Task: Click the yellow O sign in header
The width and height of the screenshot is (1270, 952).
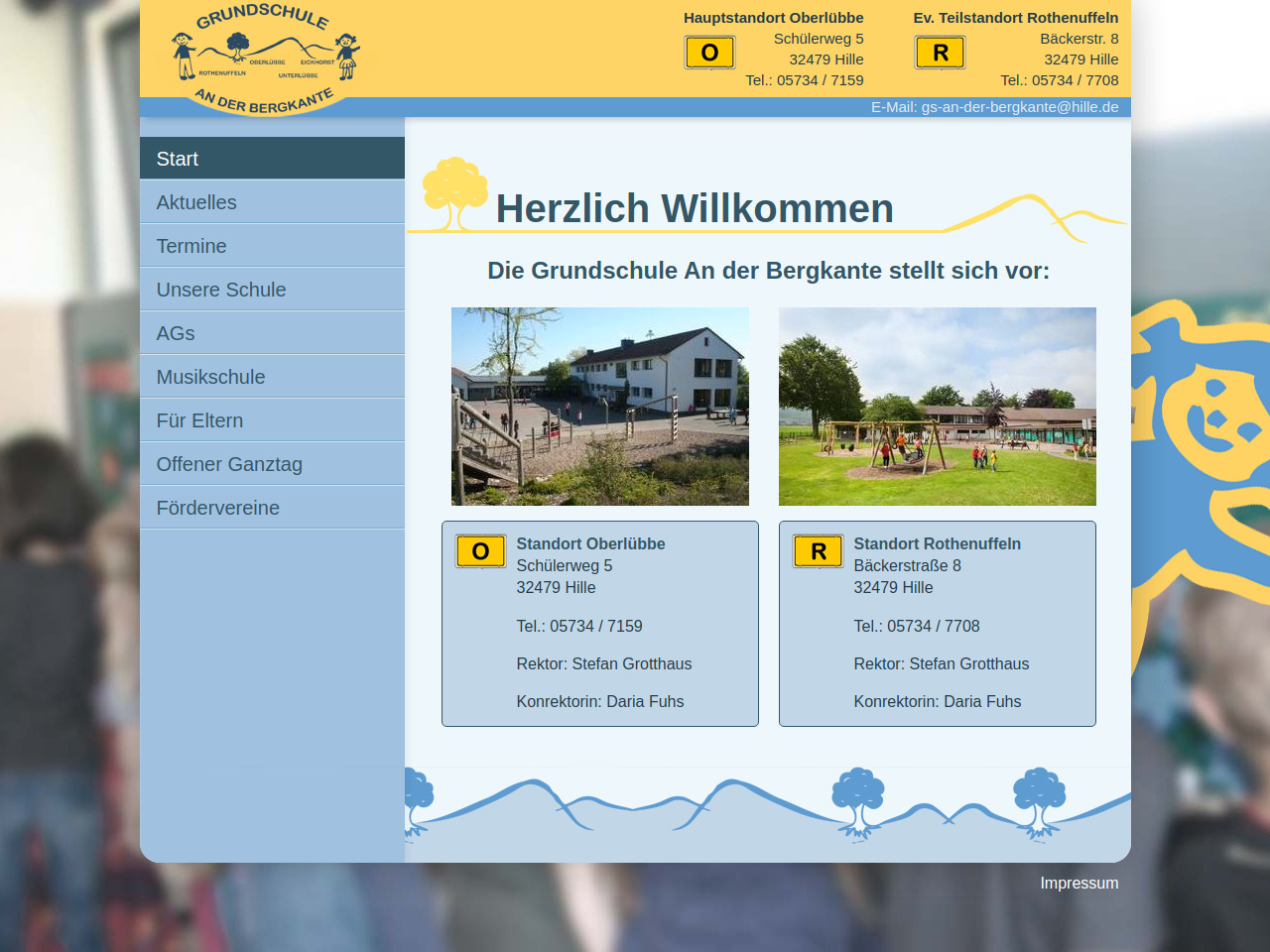Action: [x=709, y=53]
